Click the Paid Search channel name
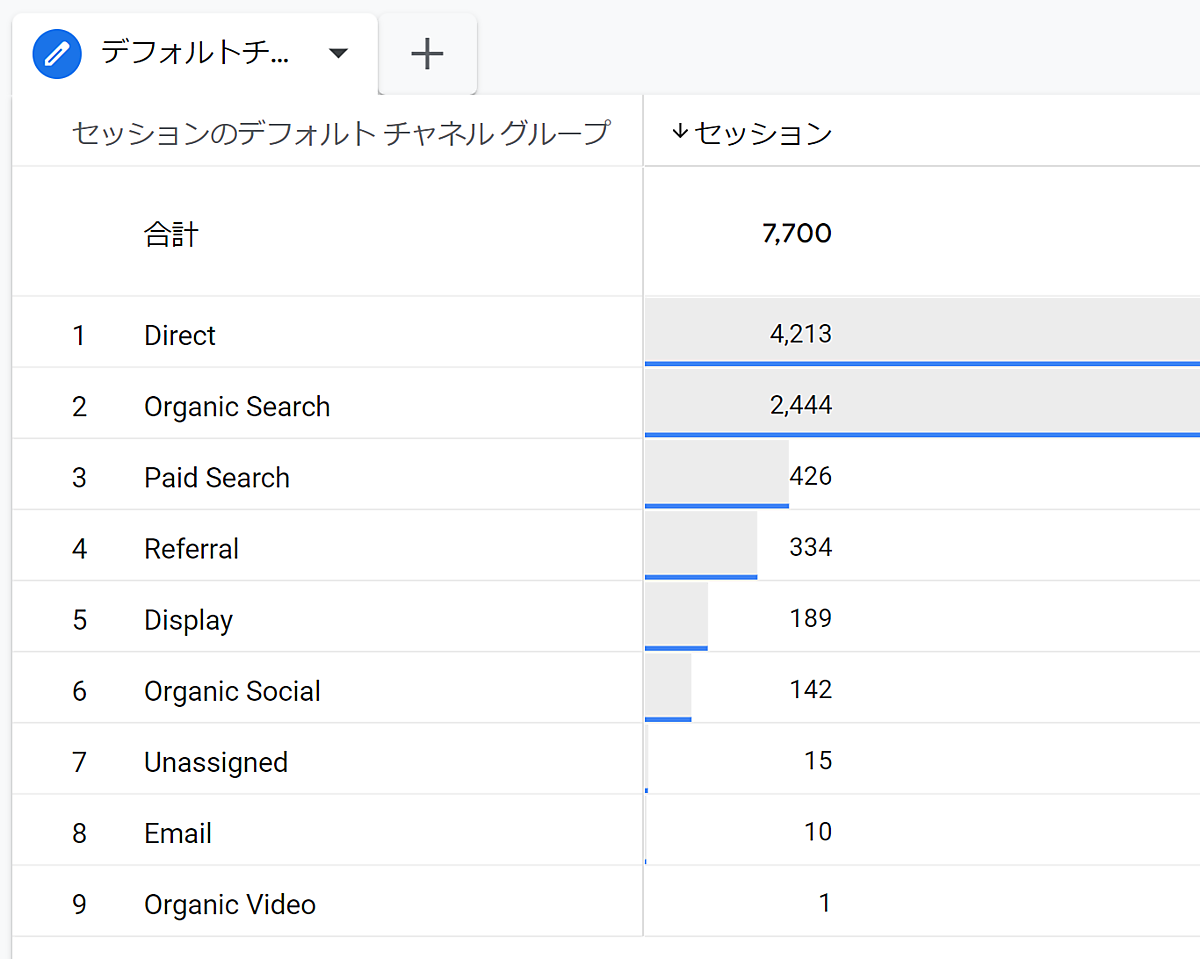Screen dimensions: 1200x959 click(217, 478)
